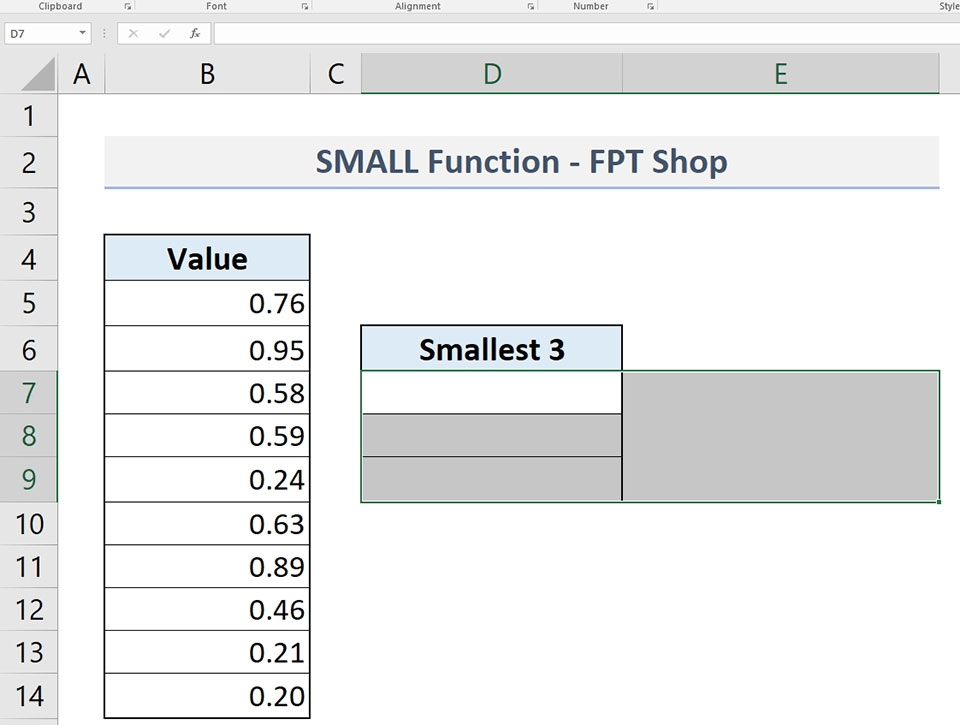Select row 10 header

tap(28, 524)
